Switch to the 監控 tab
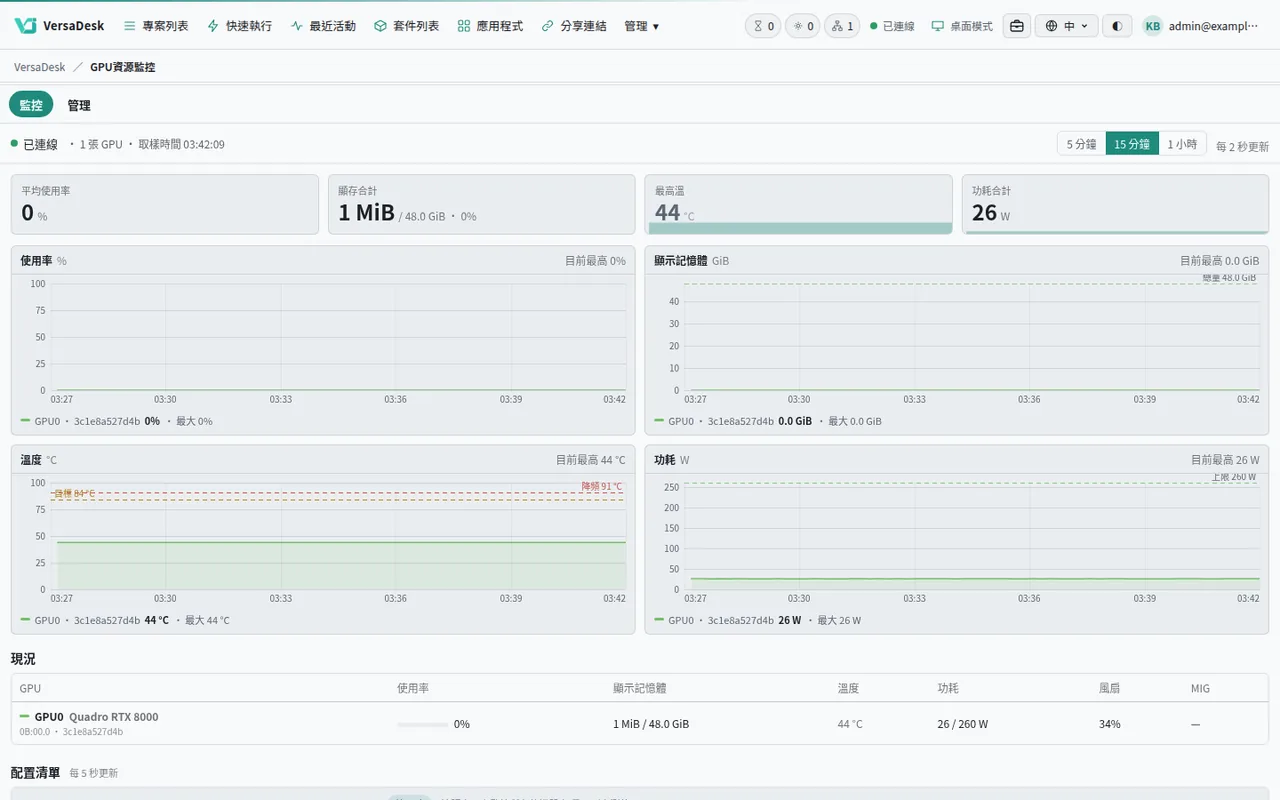 (31, 104)
